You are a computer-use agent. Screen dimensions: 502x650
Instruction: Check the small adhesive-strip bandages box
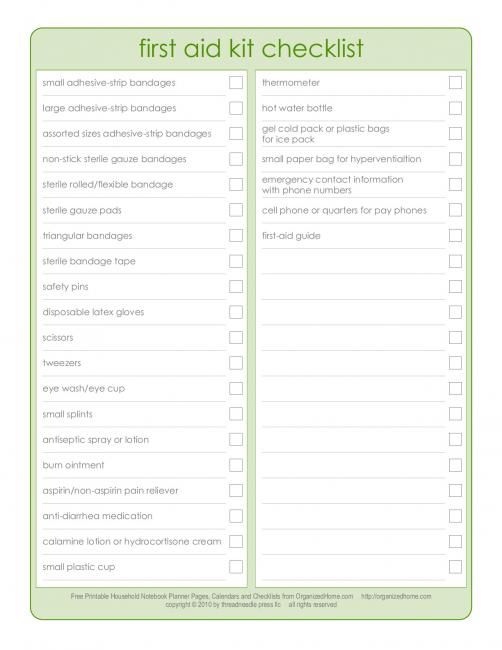coord(236,82)
